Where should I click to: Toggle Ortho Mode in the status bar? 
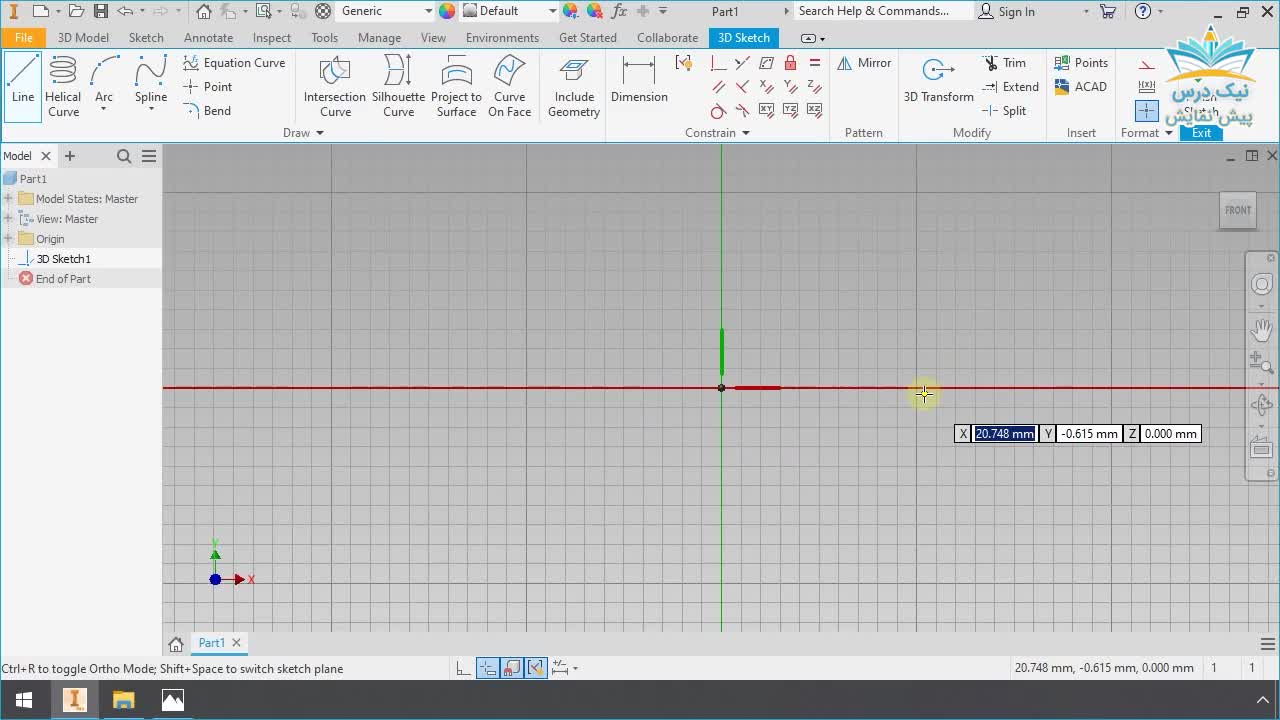(464, 668)
